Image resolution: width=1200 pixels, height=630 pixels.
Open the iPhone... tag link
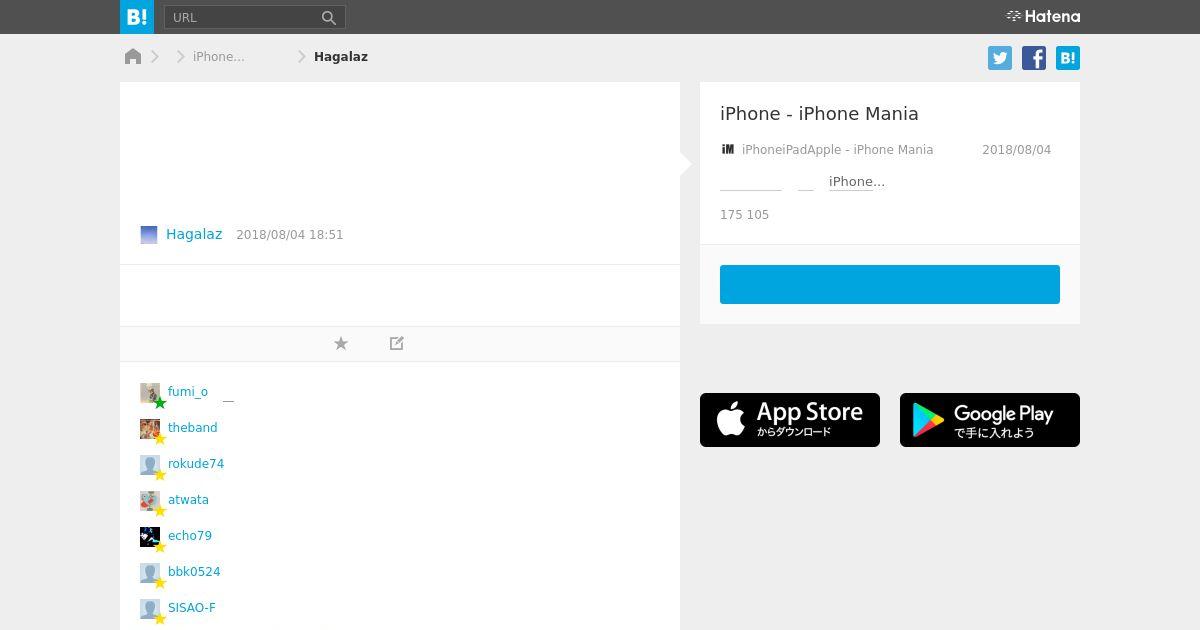point(857,182)
